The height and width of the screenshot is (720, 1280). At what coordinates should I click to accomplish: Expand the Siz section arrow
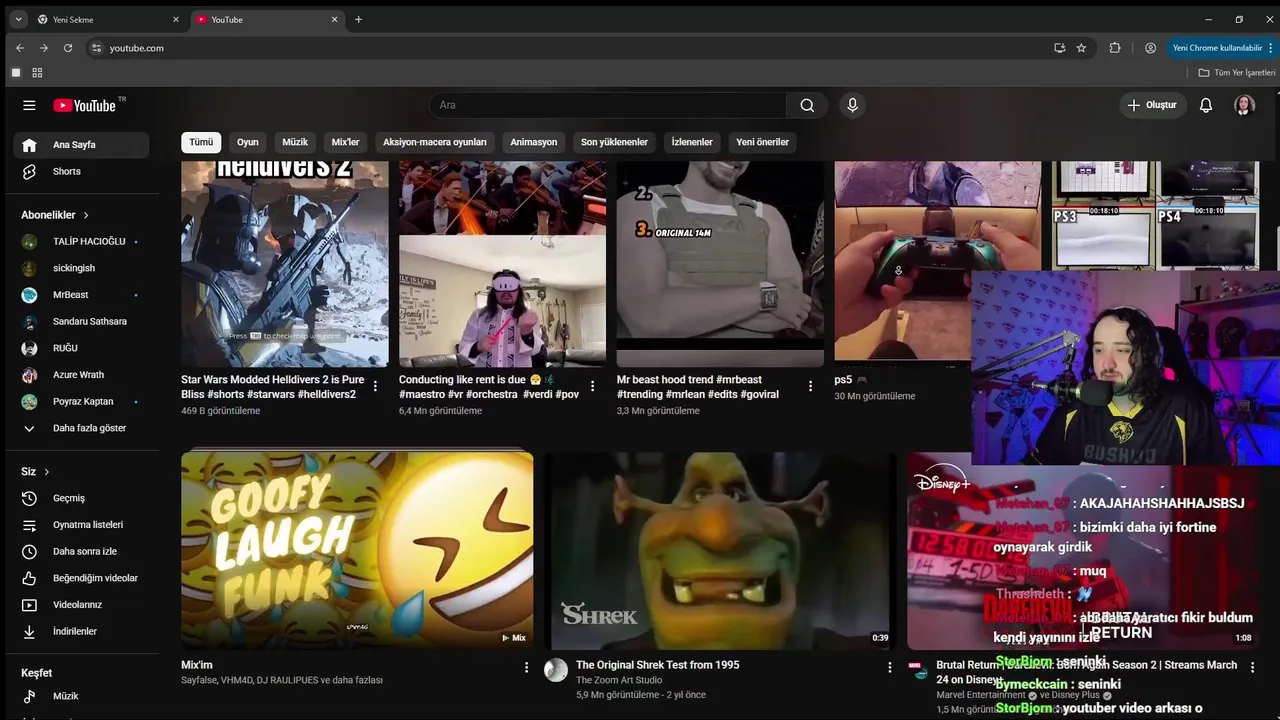coord(46,472)
